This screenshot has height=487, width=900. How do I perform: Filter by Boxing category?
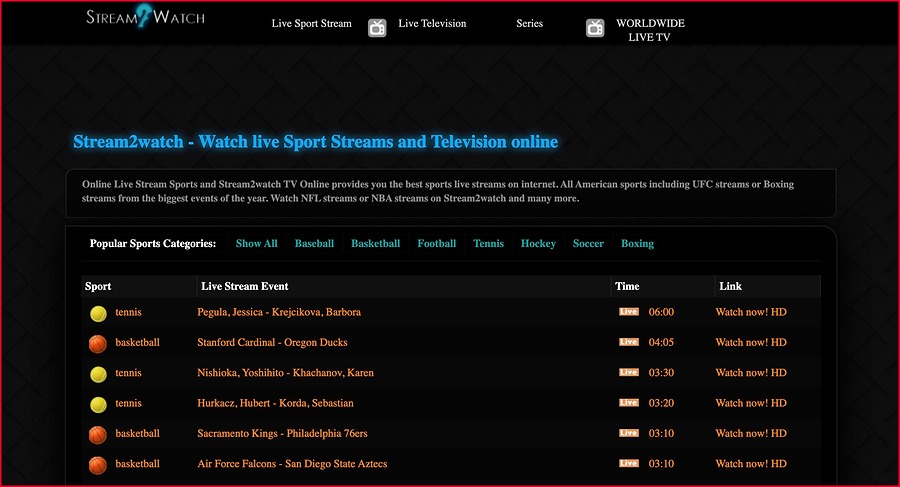(x=637, y=244)
